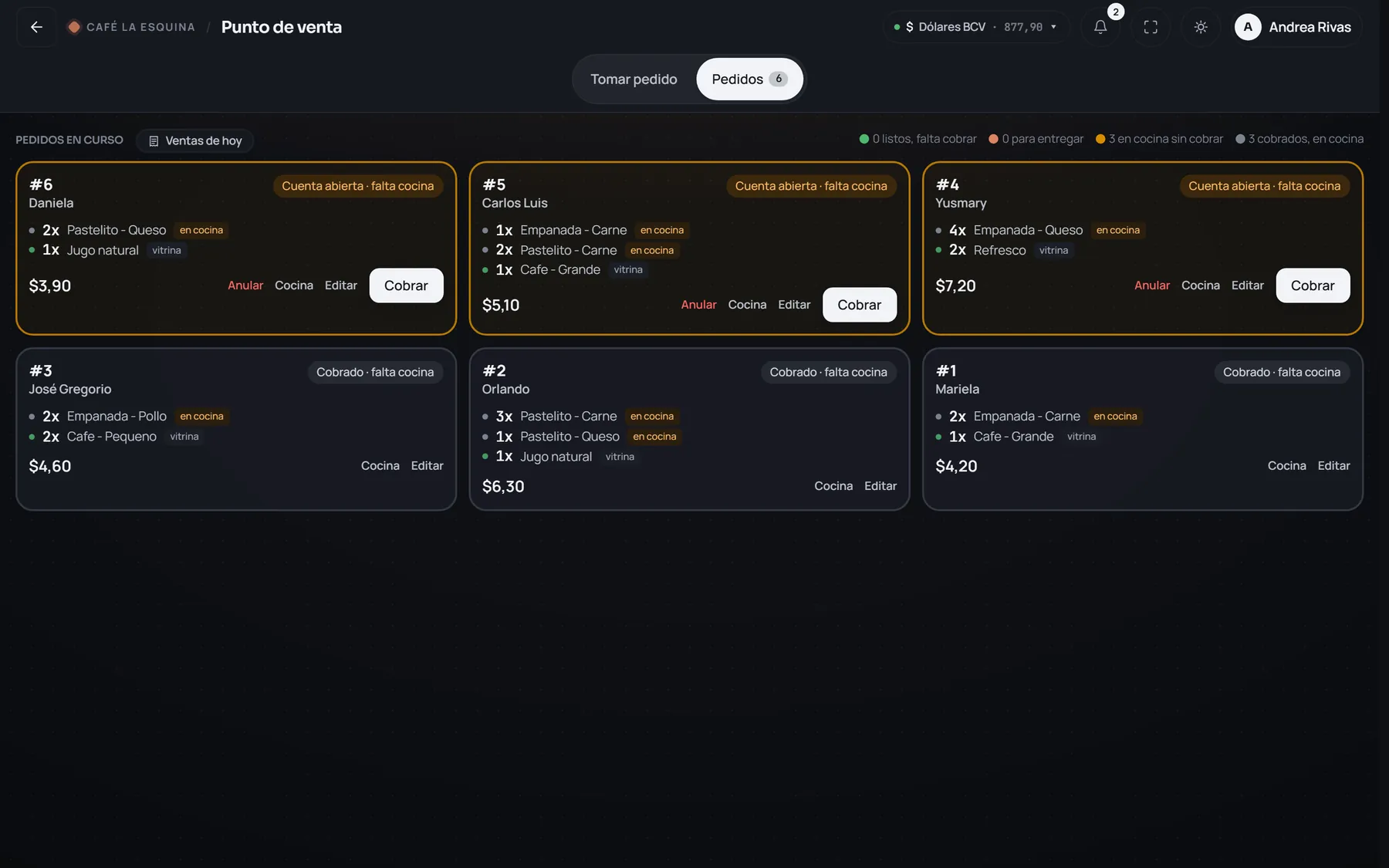Enter fullscreen mode icon
1389x868 pixels.
click(x=1151, y=27)
